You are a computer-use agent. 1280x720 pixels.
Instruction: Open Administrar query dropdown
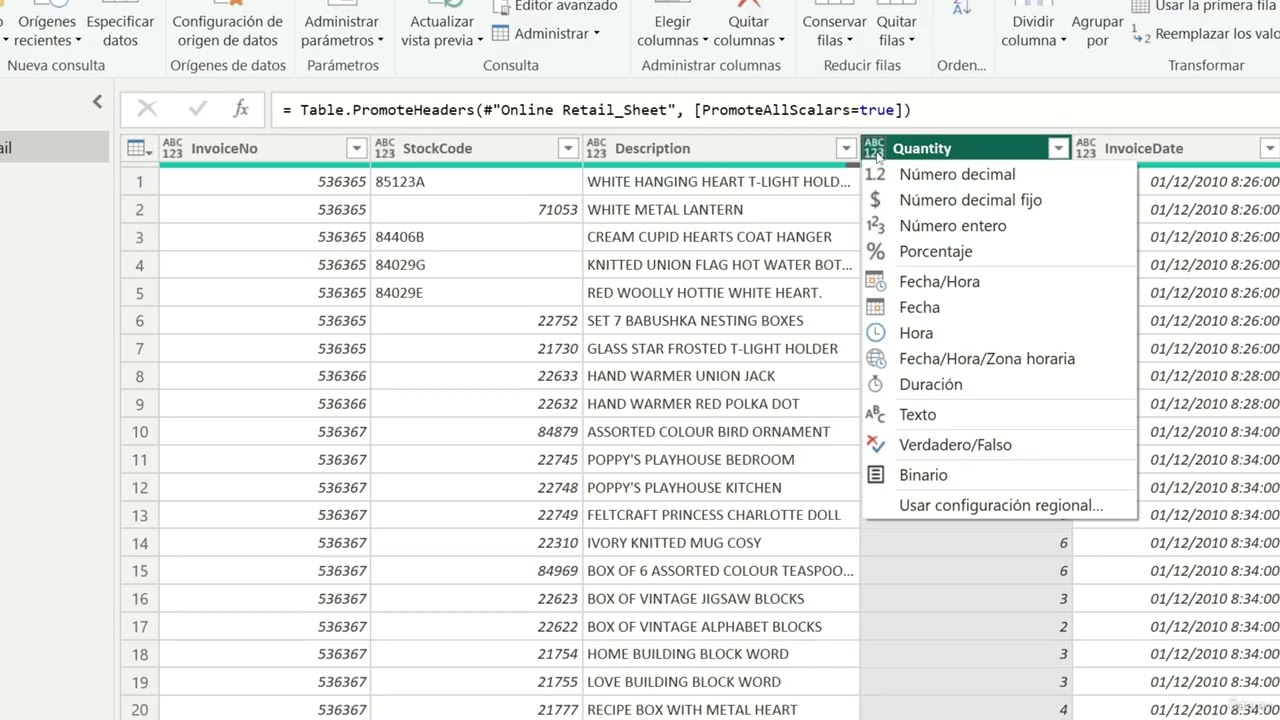click(x=546, y=34)
